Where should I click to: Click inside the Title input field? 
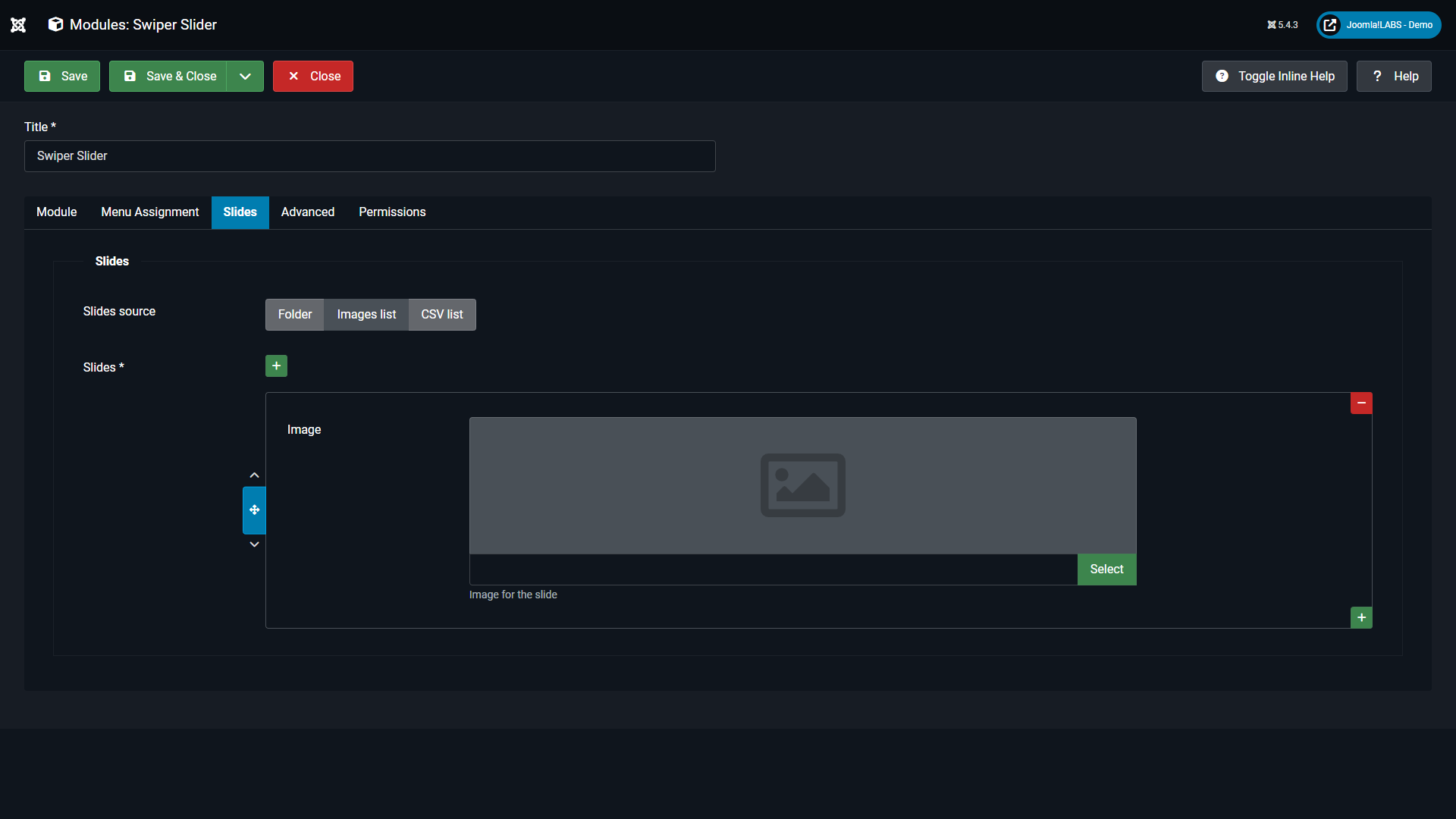pyautogui.click(x=369, y=156)
